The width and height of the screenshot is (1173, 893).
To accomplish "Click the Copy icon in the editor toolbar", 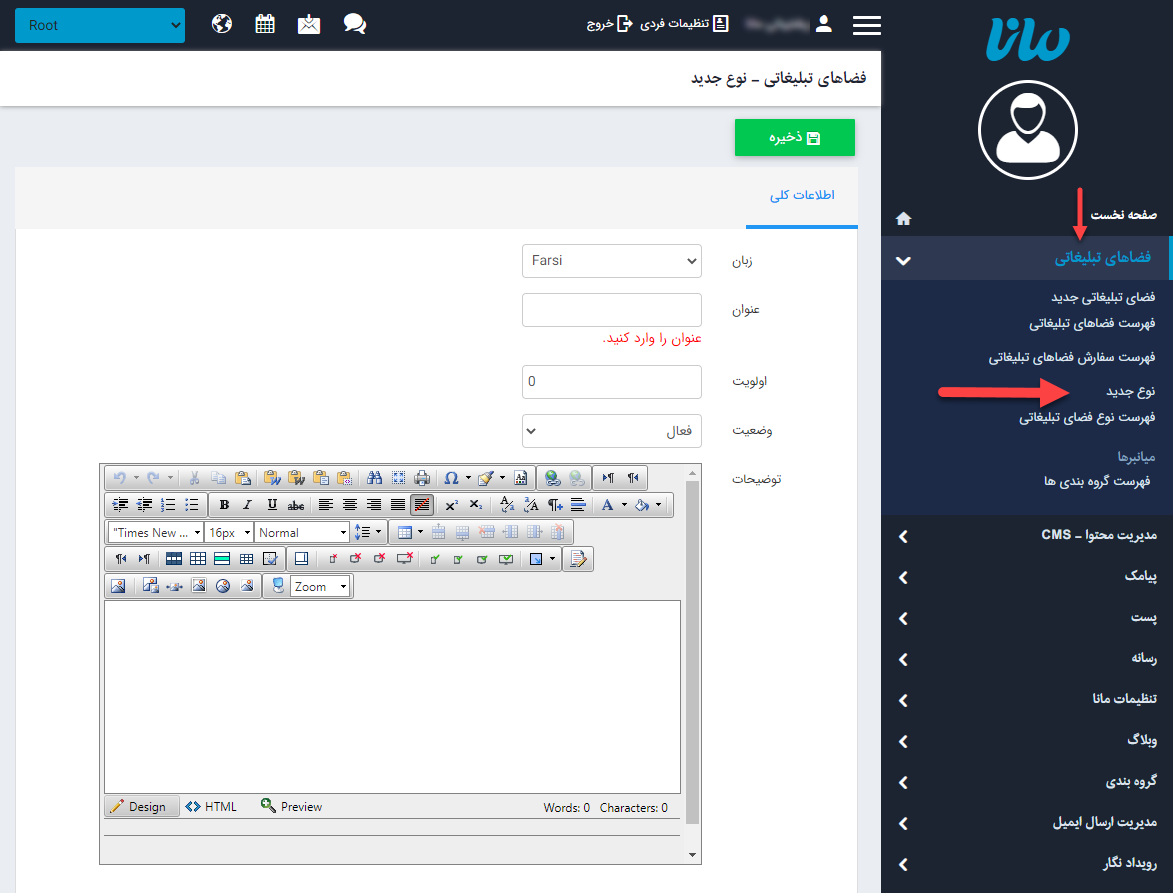I will tap(218, 478).
